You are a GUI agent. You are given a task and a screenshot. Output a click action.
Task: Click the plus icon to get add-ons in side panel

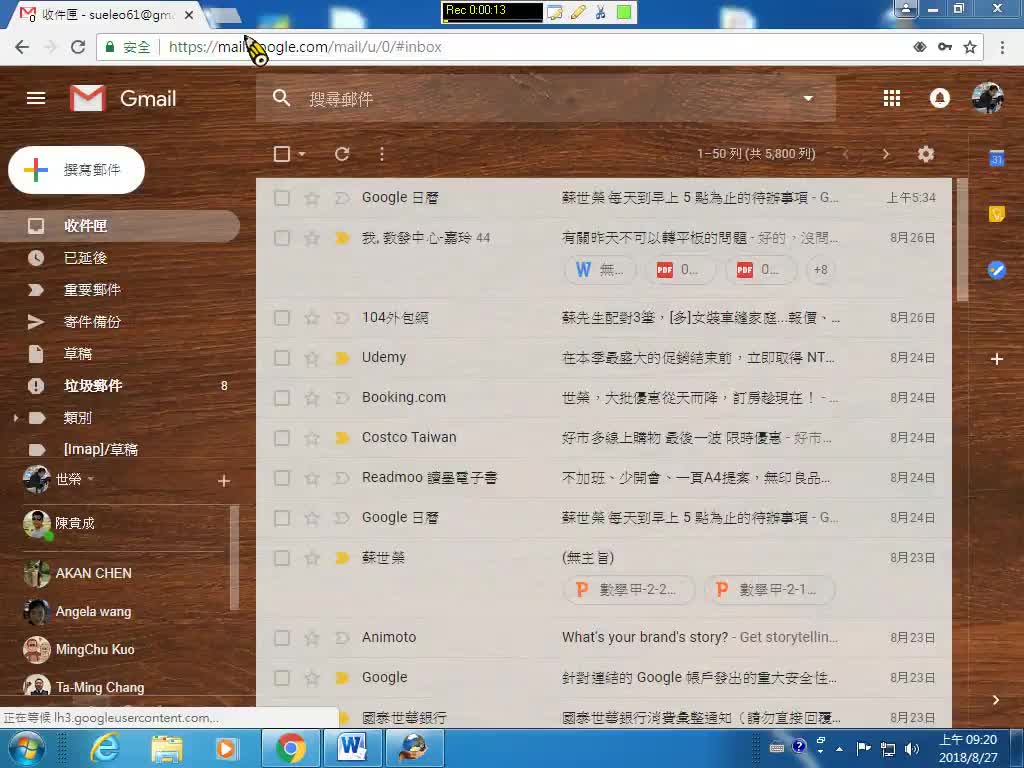point(997,359)
